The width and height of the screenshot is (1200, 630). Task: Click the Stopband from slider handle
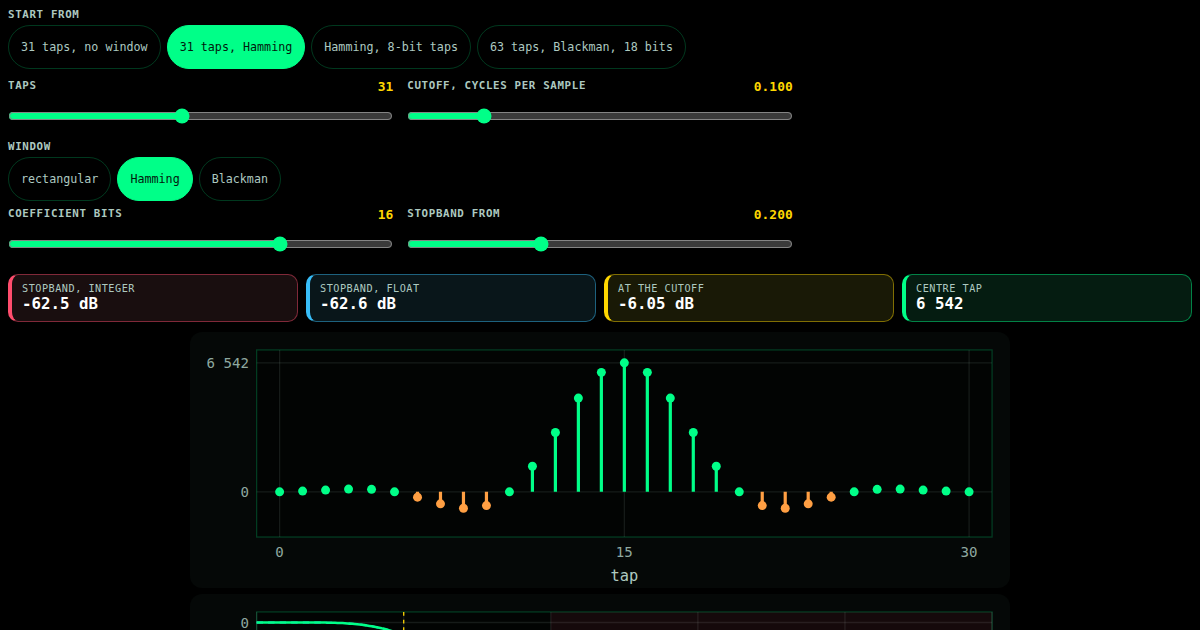coord(541,244)
